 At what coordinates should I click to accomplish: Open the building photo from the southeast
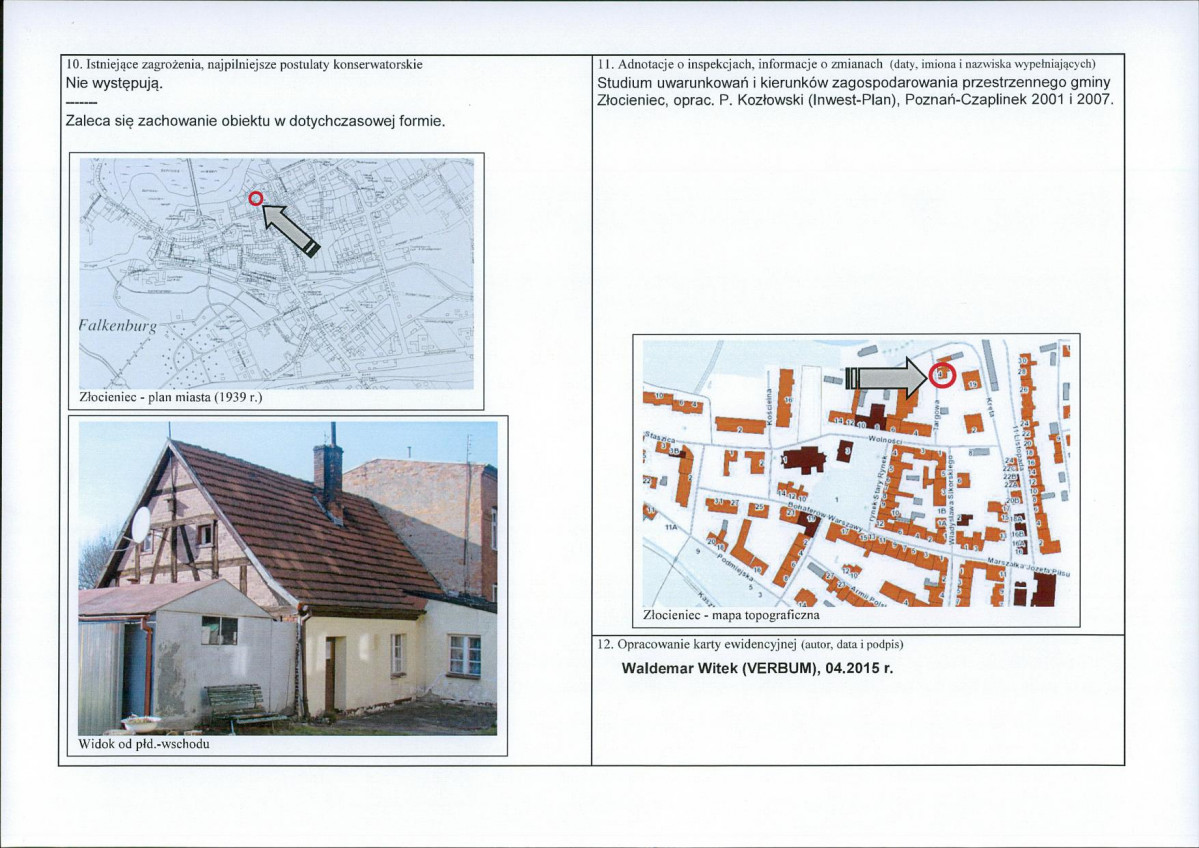[x=288, y=578]
